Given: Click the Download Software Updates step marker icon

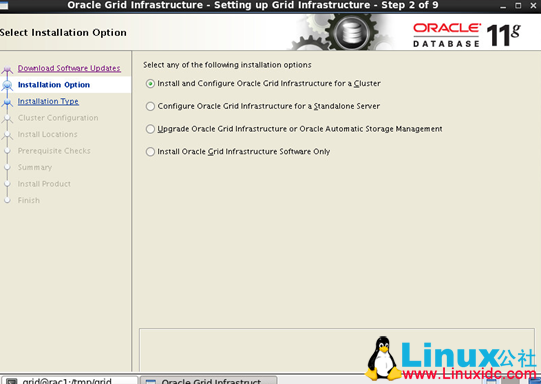Looking at the screenshot, I should (7, 69).
